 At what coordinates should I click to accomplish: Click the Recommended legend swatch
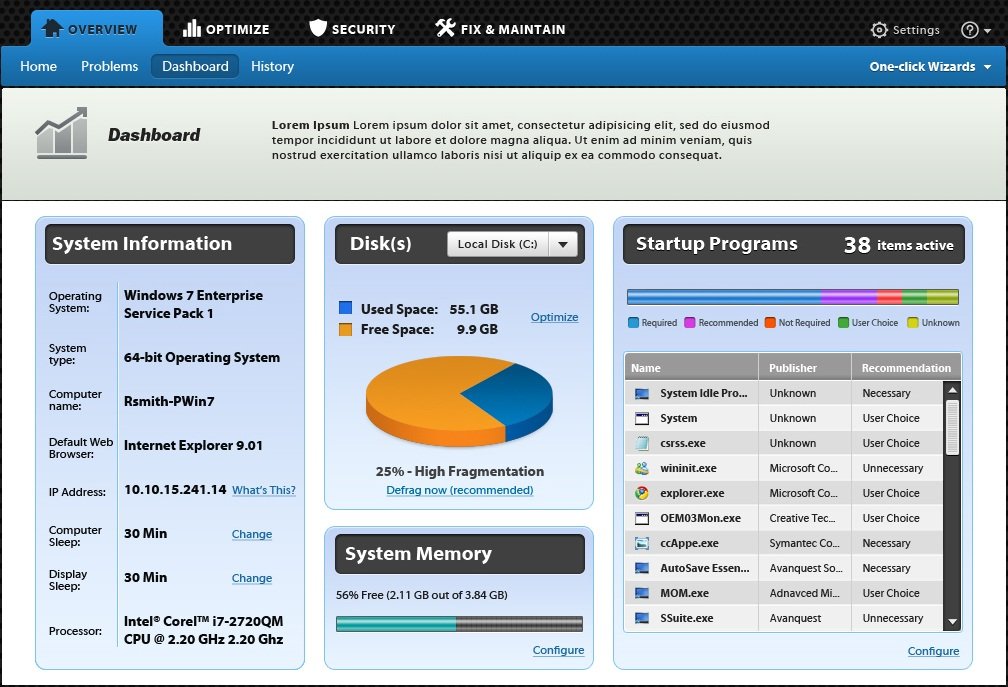tap(690, 323)
